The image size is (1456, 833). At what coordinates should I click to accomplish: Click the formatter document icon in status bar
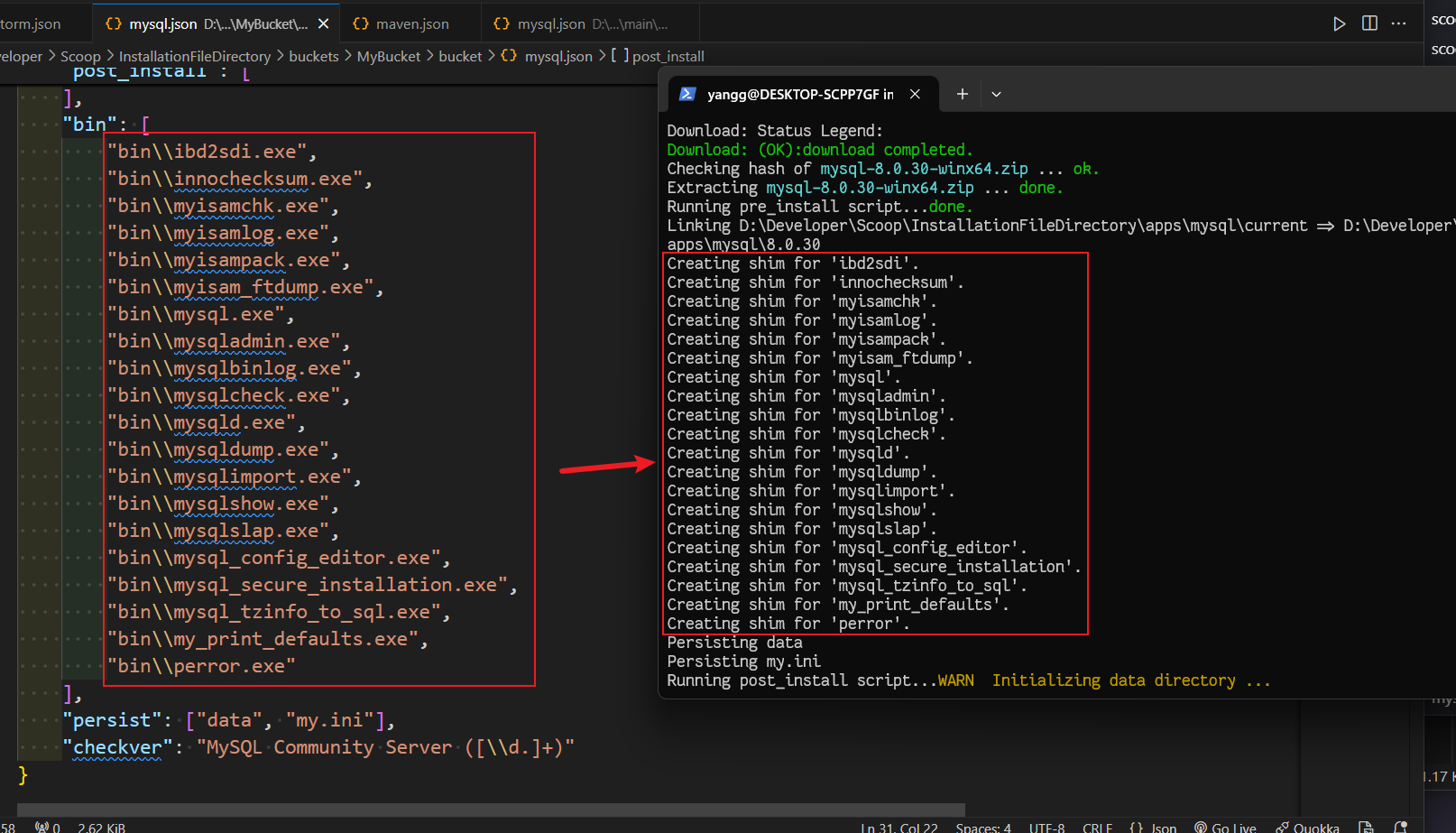[1366, 828]
